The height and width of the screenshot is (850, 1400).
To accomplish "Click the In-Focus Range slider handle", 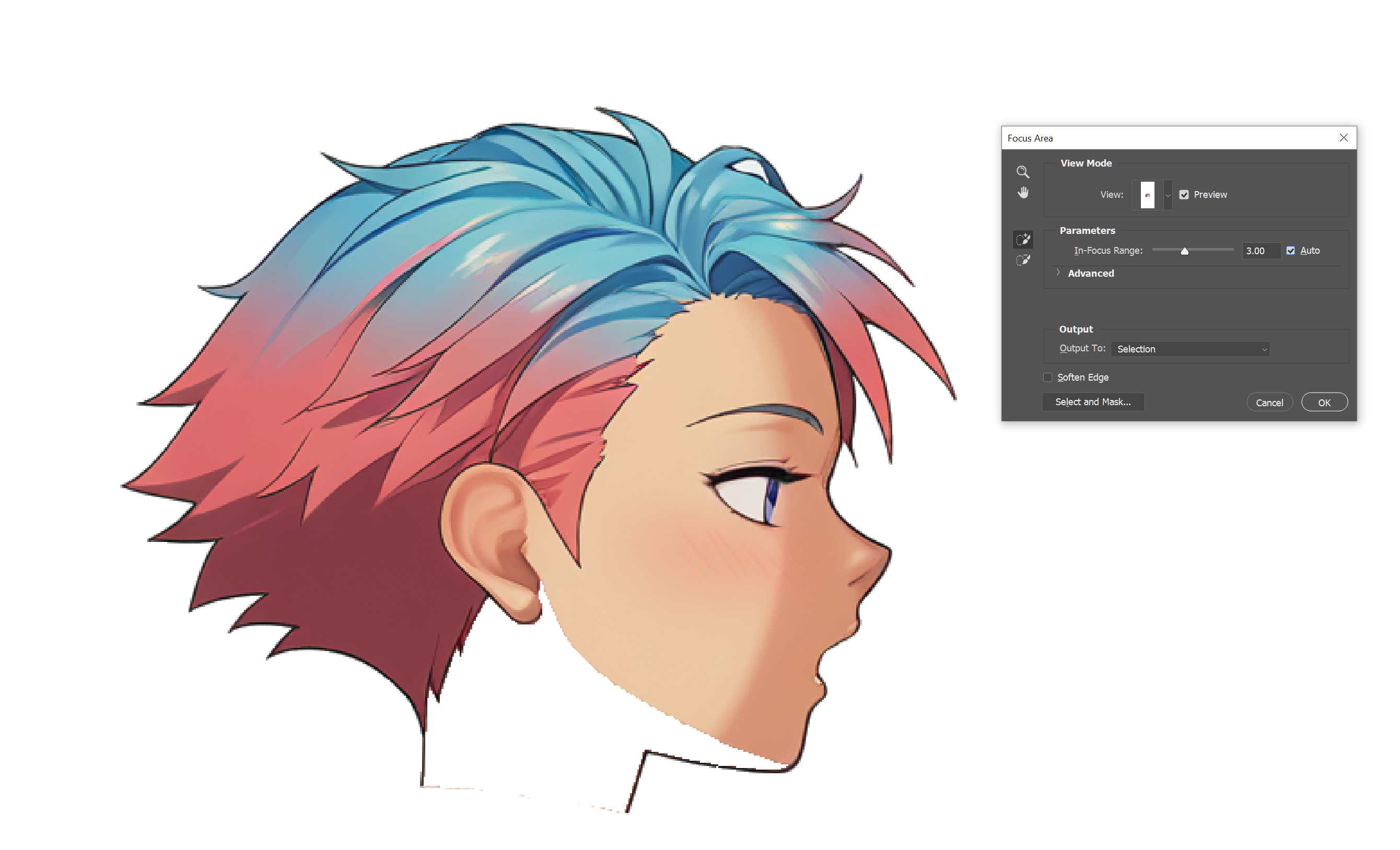I will click(1184, 251).
